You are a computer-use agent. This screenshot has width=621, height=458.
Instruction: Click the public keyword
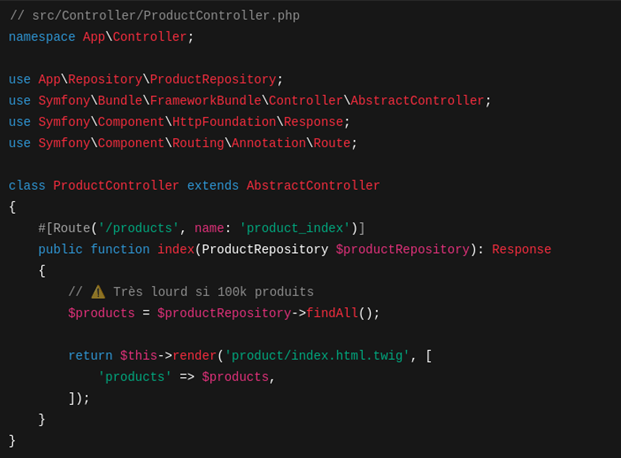point(61,249)
